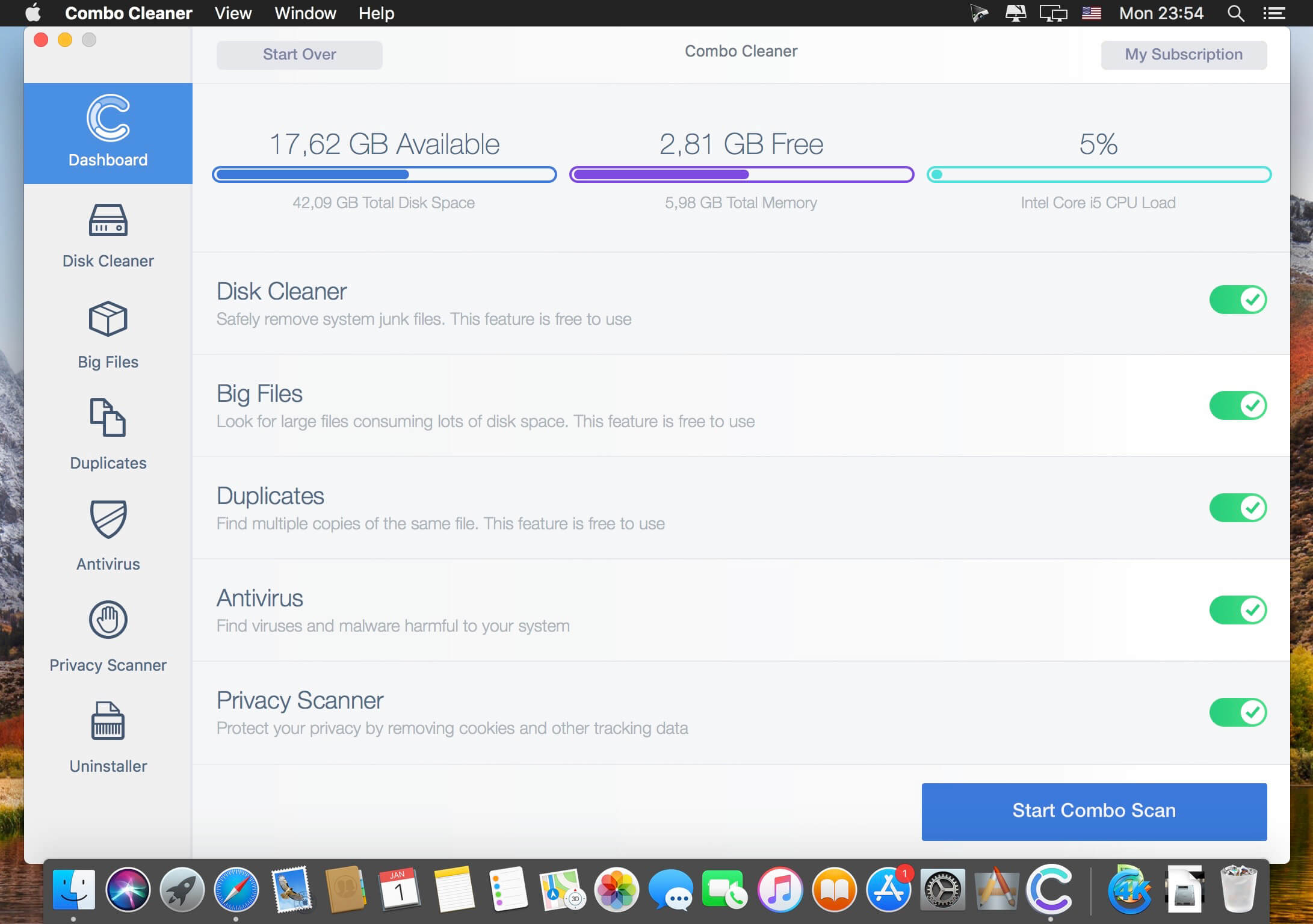Screen dimensions: 1313x924
Task: Select the Big Files sidebar icon
Action: click(x=107, y=320)
